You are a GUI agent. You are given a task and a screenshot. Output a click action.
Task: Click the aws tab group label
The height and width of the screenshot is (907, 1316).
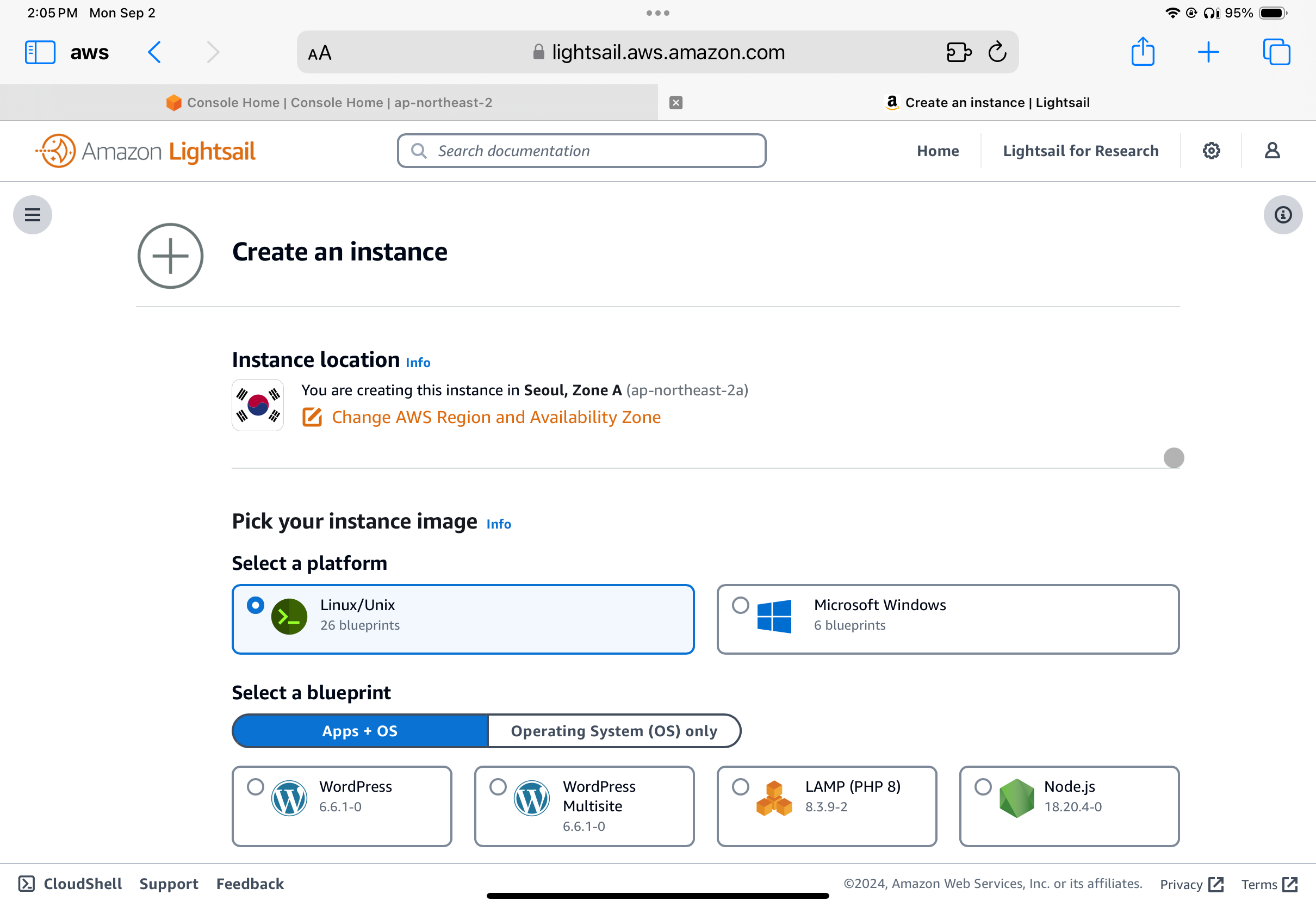pos(89,52)
